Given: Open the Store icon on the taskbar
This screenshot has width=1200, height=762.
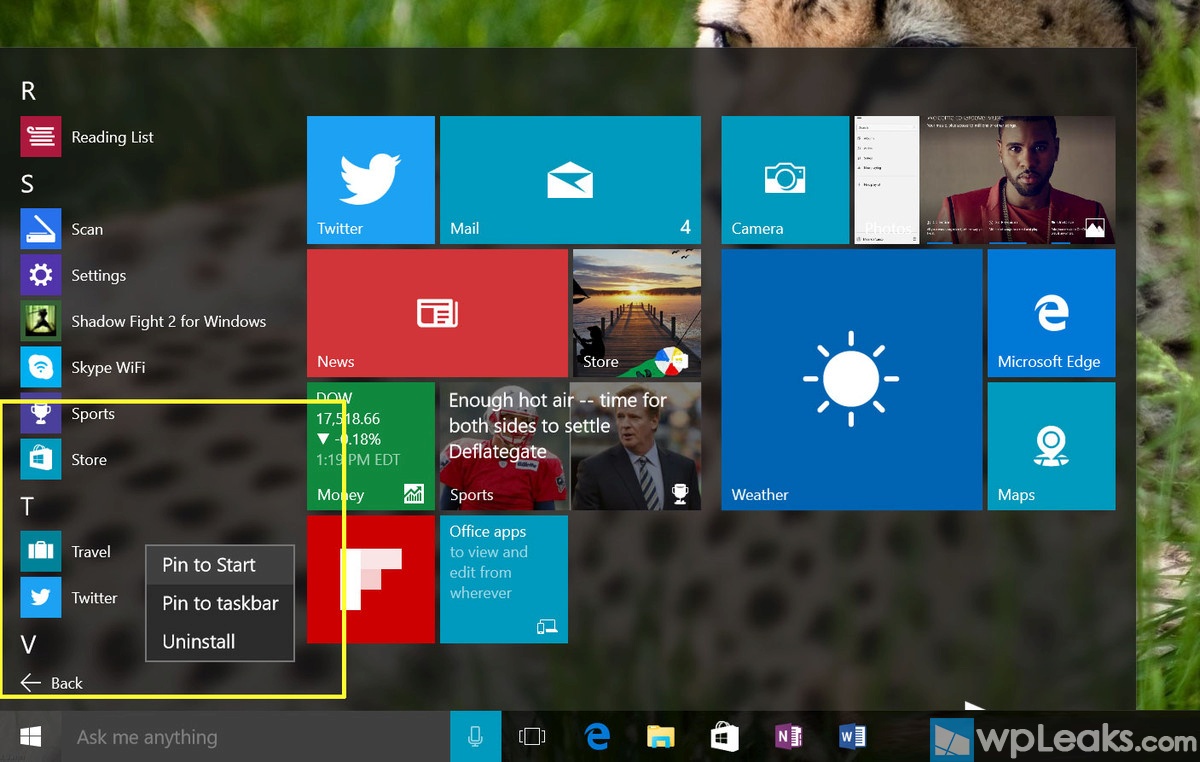Looking at the screenshot, I should (724, 737).
